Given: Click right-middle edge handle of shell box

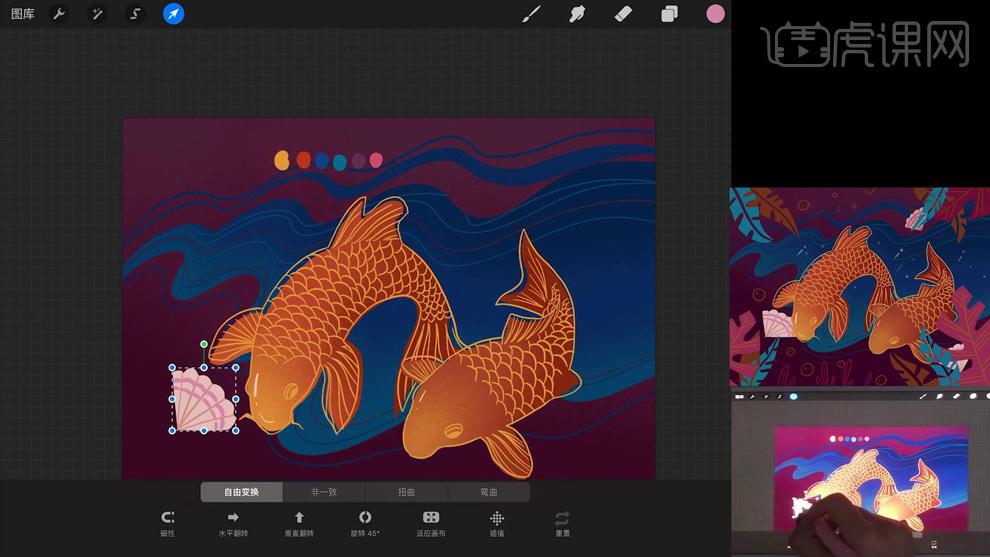Looking at the screenshot, I should pos(236,399).
